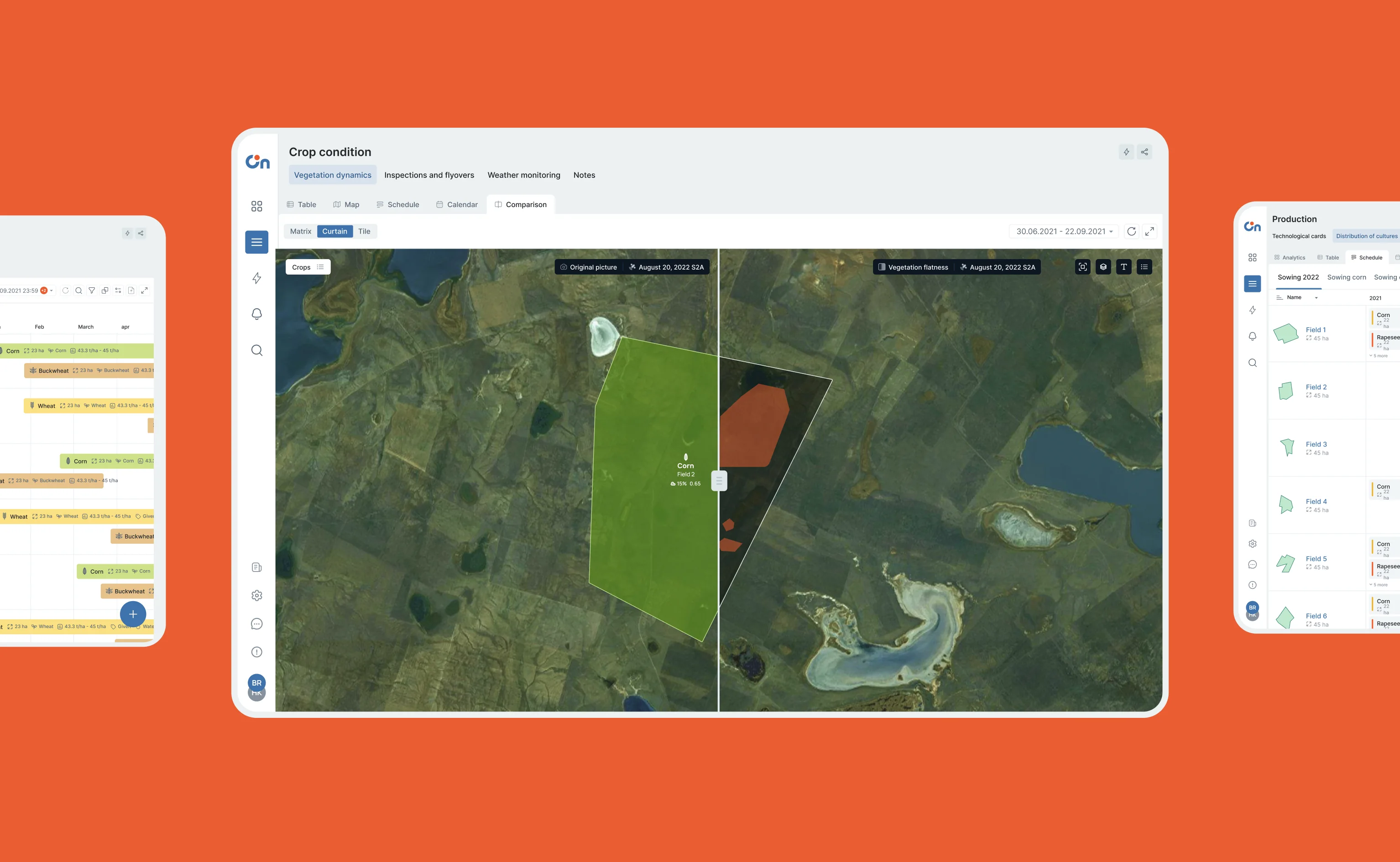Image resolution: width=1400 pixels, height=862 pixels.
Task: Open the Field 1 link in Production window
Action: (x=1316, y=330)
